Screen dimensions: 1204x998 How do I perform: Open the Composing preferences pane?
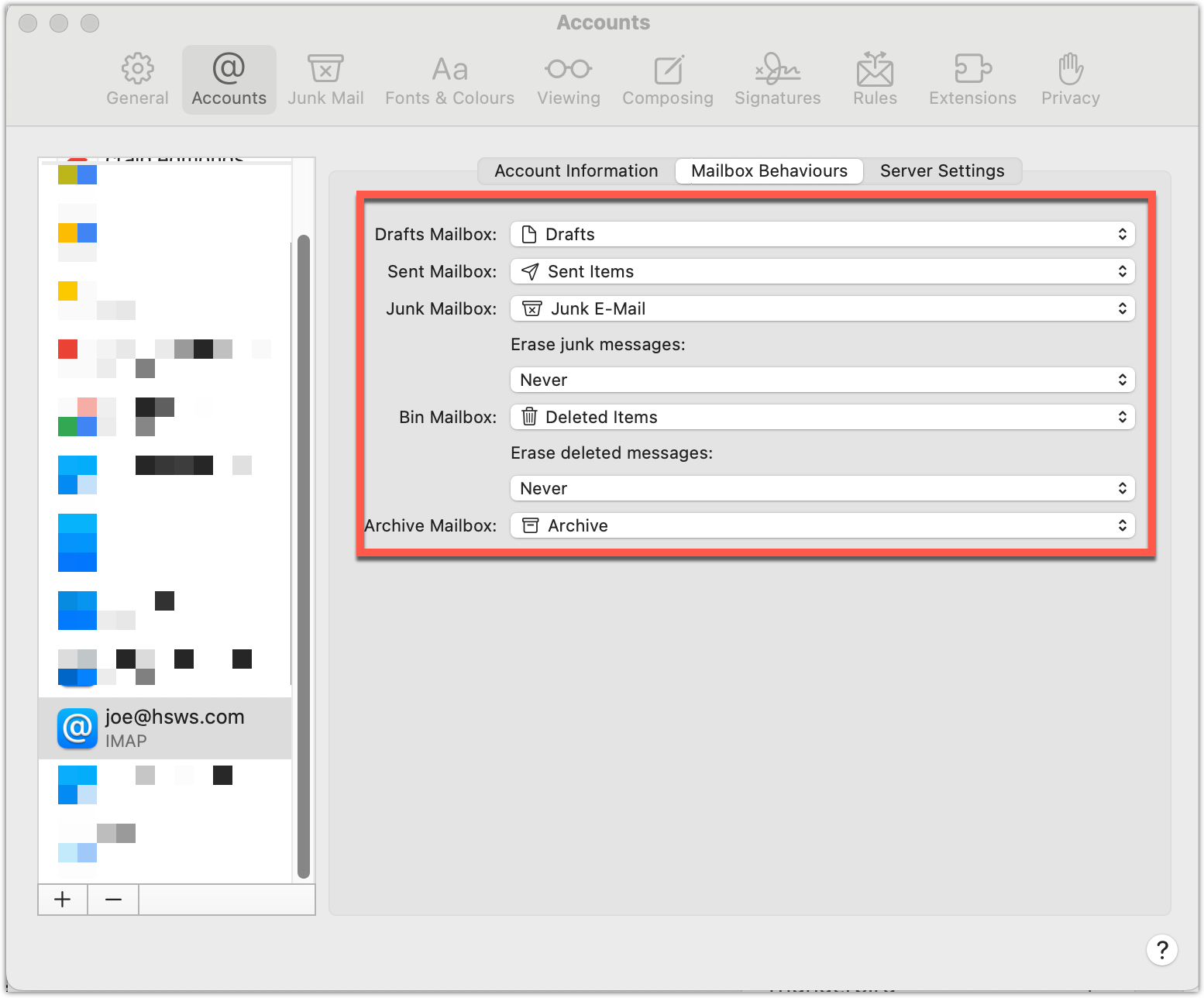[667, 80]
